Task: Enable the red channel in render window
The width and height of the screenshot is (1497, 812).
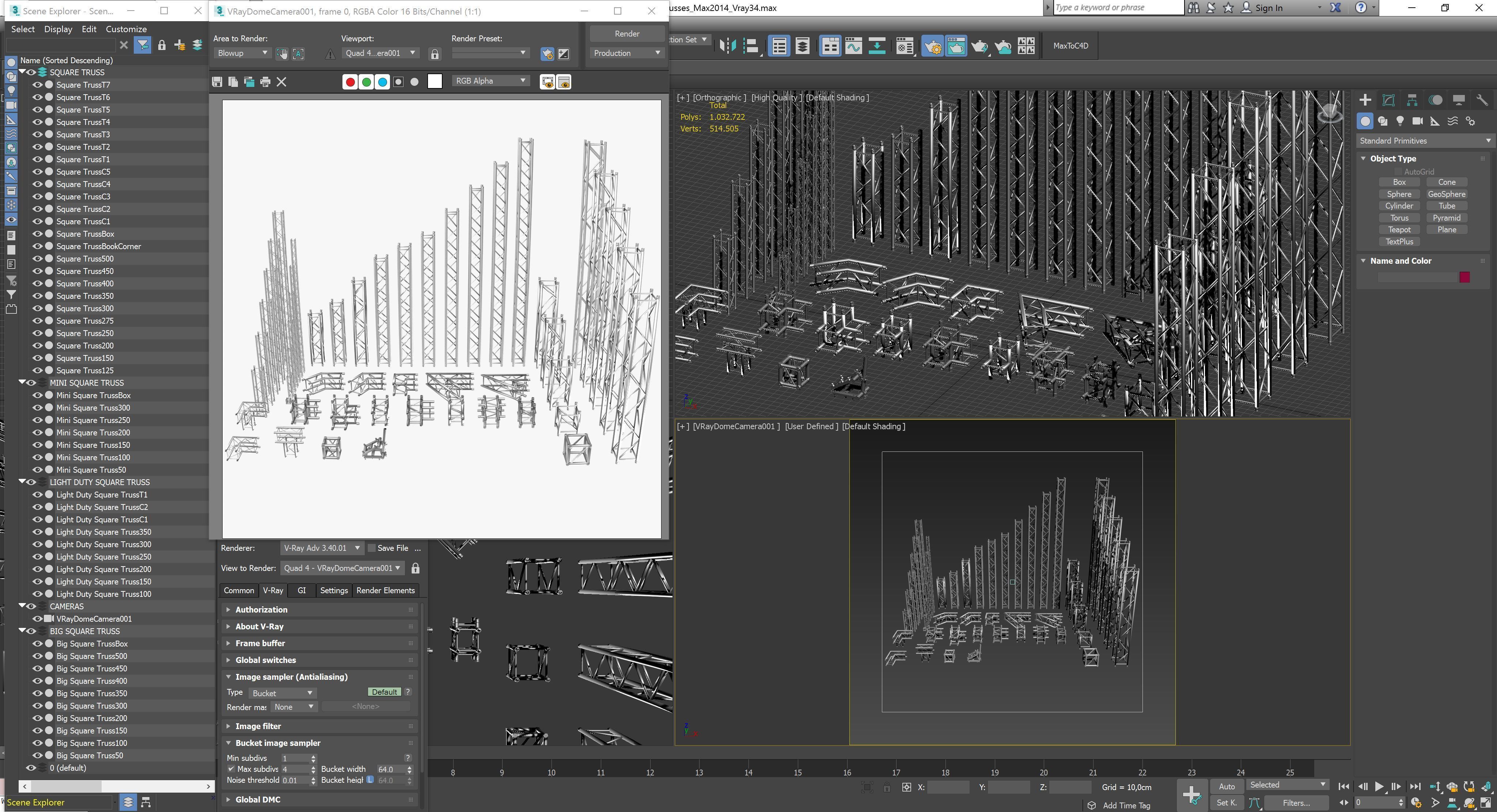Action: (x=350, y=82)
